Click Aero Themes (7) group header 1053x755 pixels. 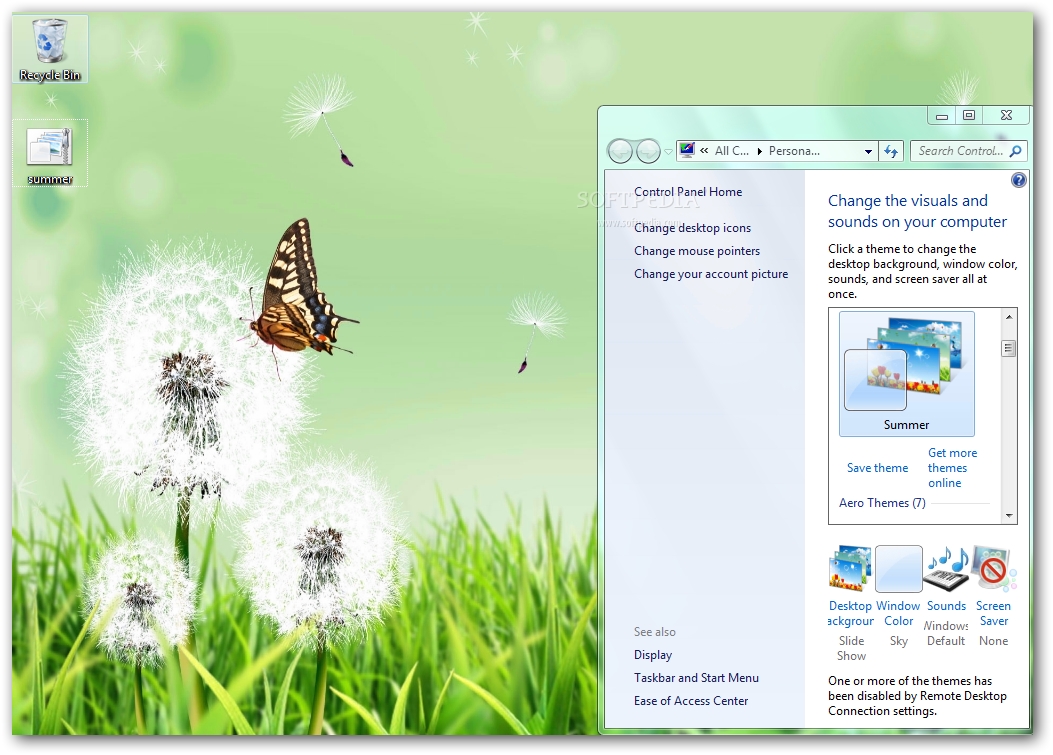[882, 502]
